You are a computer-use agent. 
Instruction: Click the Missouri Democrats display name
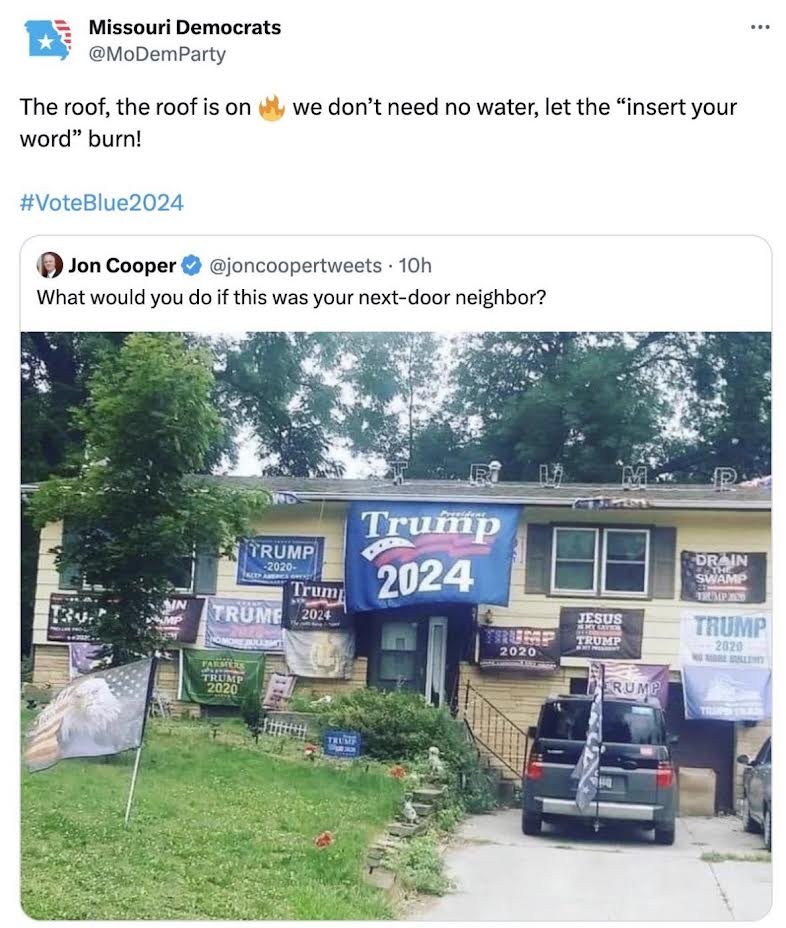click(x=185, y=27)
